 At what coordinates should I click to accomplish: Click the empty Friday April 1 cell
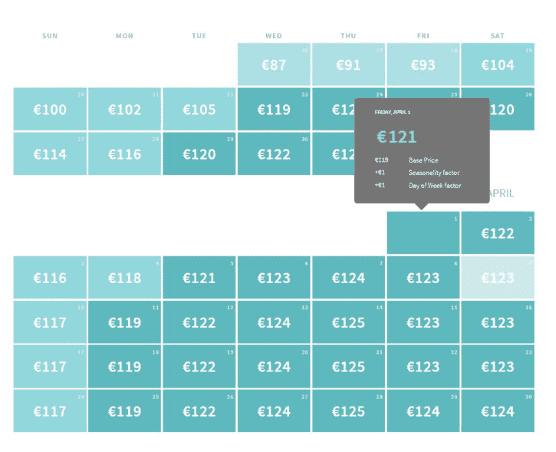pos(423,233)
